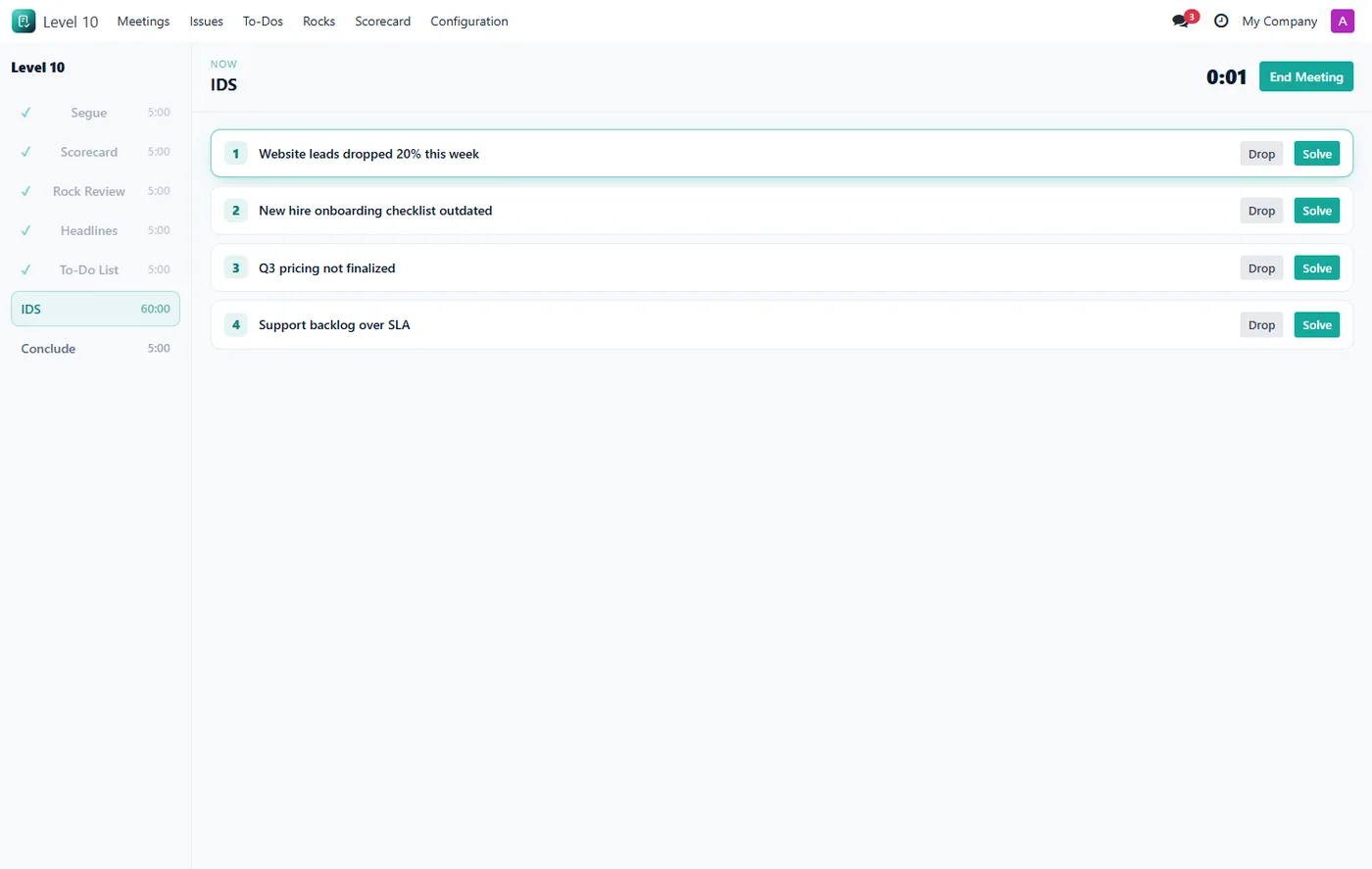Click the Level 10 app logo icon
1372x869 pixels.
[24, 21]
